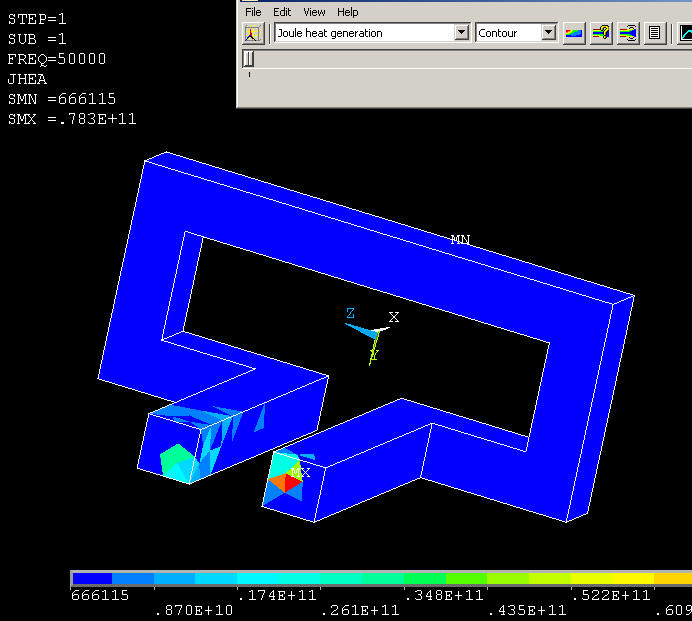Click the SMX =.783E+11 text

pos(72,119)
